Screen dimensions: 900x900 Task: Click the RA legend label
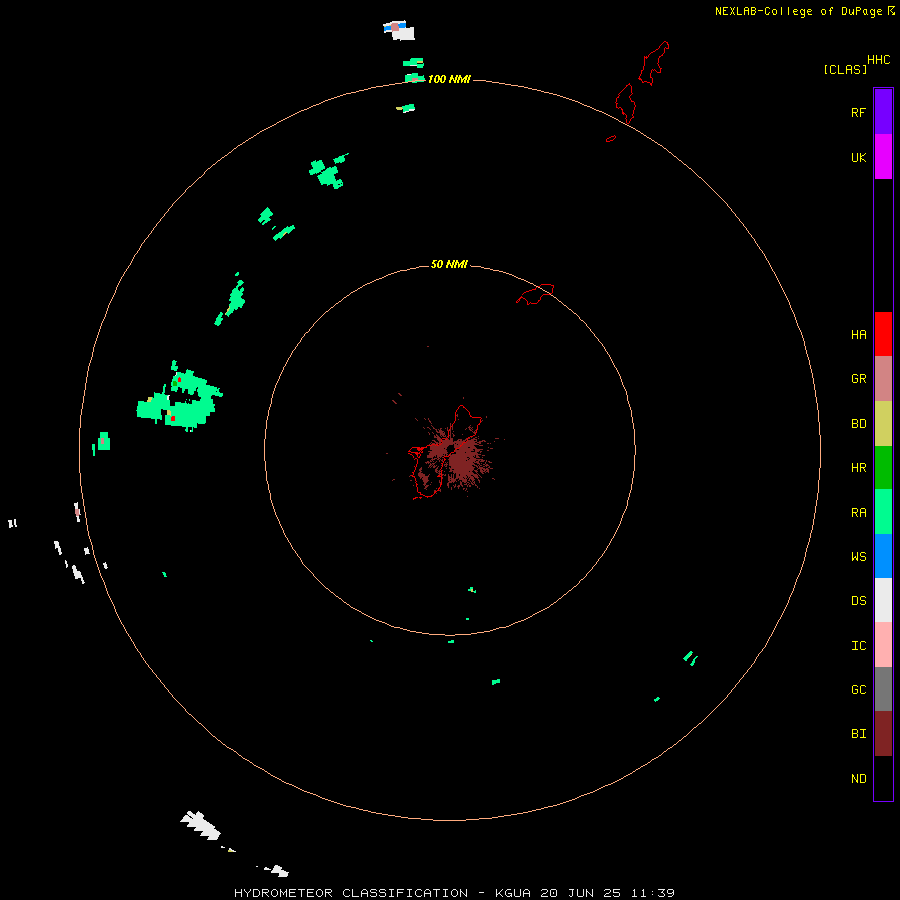(858, 513)
